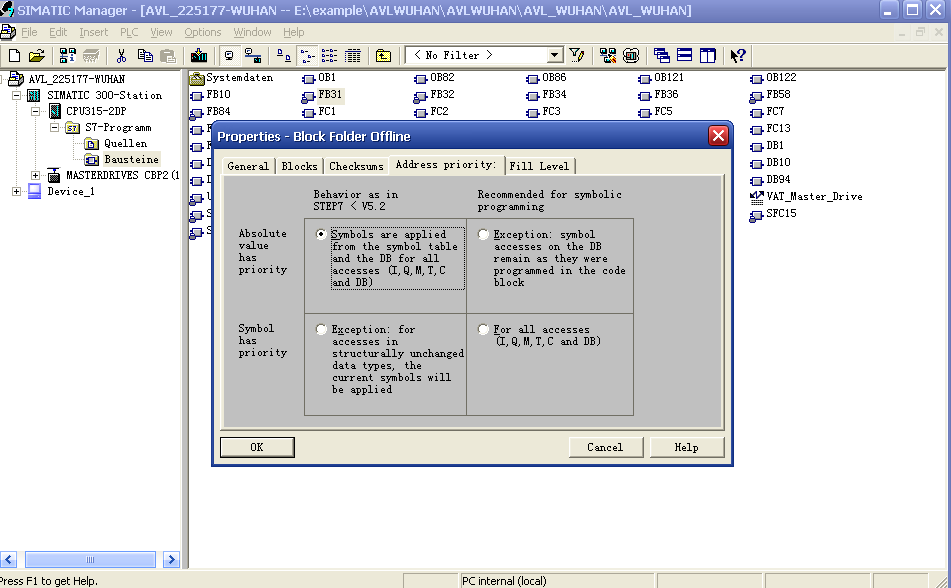Click the Configure Network toolbar icon
The width and height of the screenshot is (951, 588).
pyautogui.click(x=608, y=56)
